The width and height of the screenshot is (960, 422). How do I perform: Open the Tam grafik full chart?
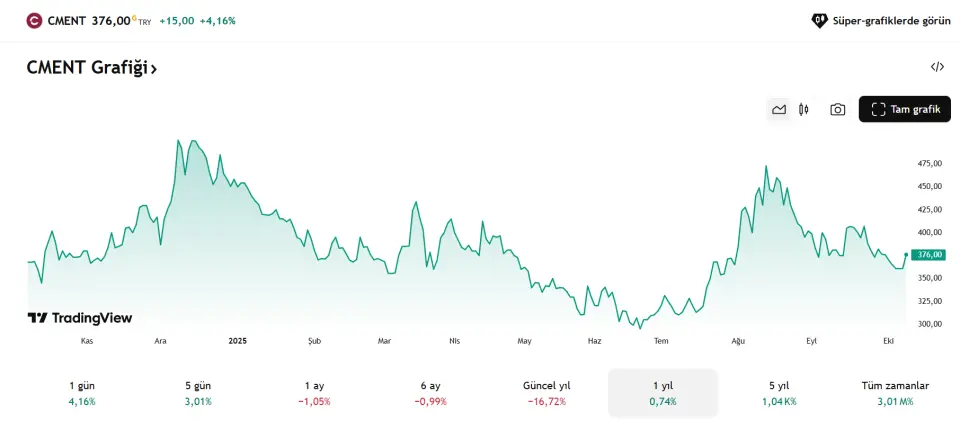(x=905, y=110)
